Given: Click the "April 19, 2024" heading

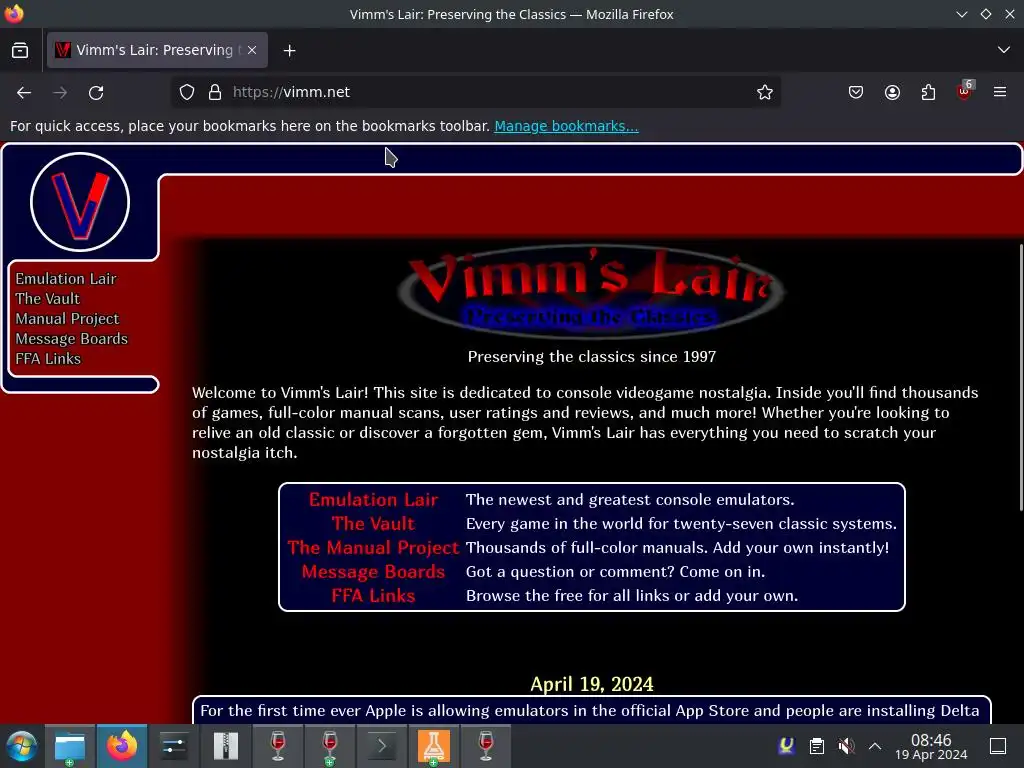Looking at the screenshot, I should (x=592, y=684).
